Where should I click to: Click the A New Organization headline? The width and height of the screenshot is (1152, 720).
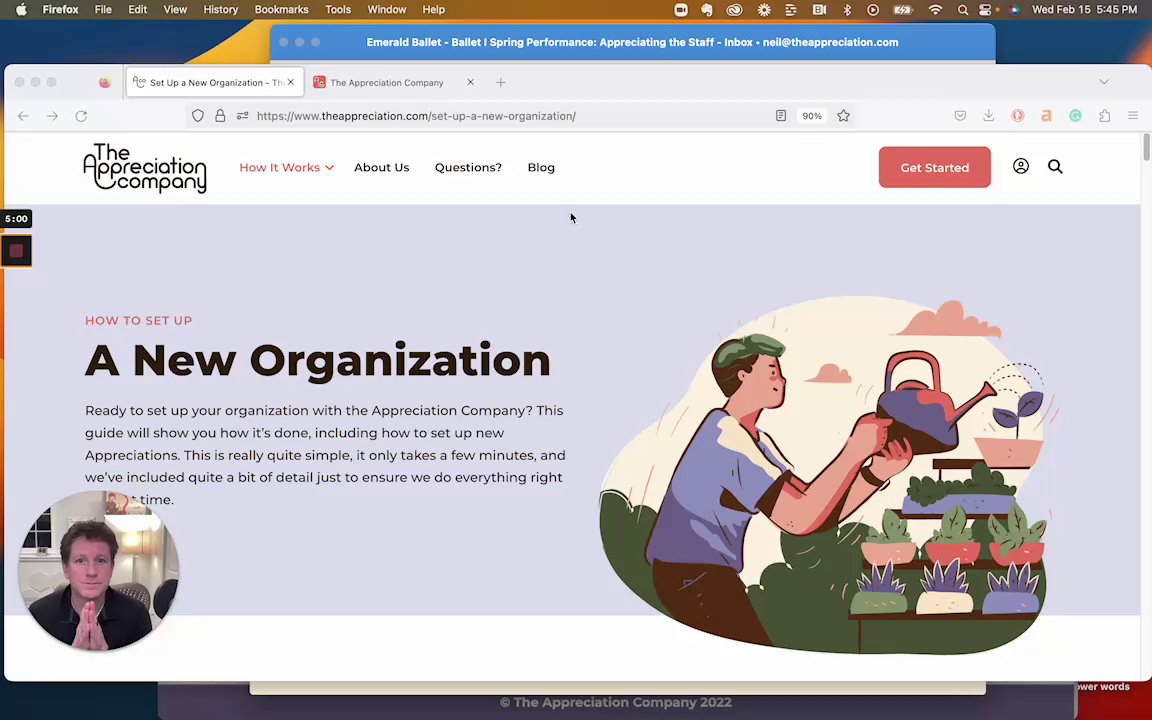[x=318, y=361]
